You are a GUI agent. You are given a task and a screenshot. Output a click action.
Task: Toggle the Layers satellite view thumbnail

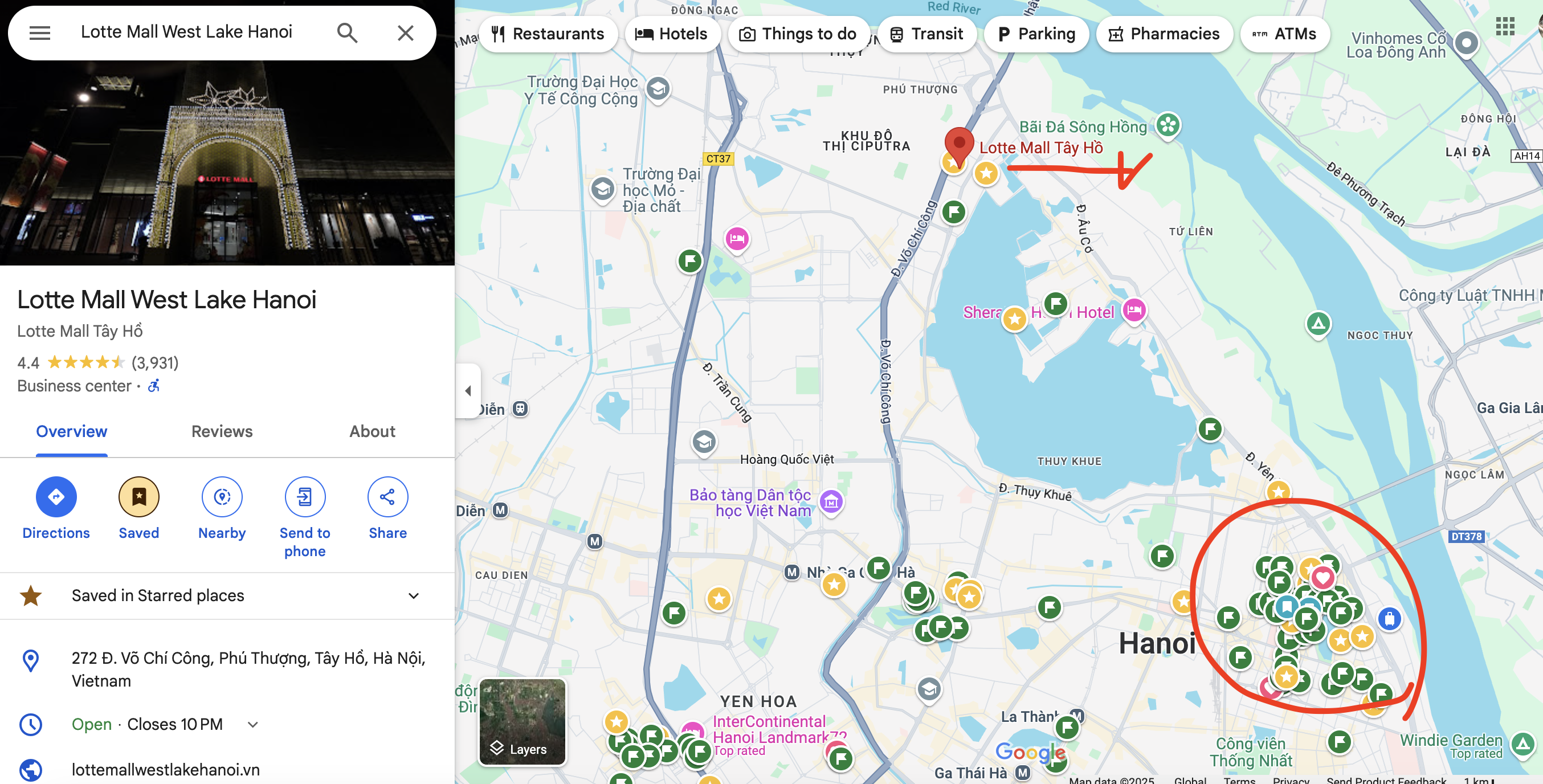522,722
